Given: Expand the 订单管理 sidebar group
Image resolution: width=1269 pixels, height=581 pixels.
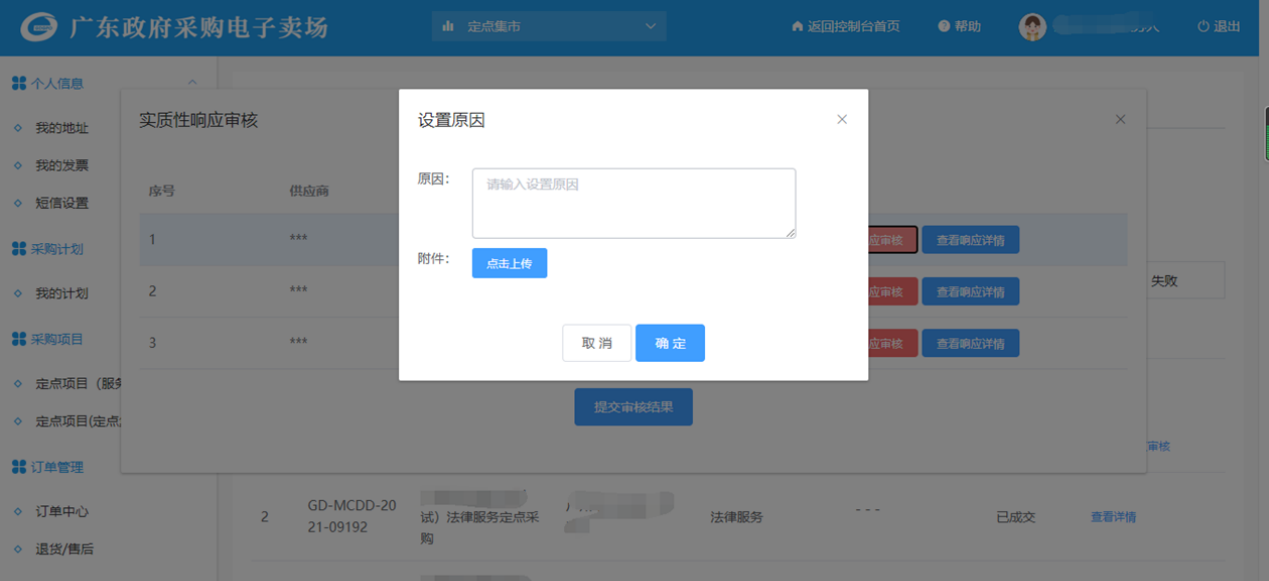Looking at the screenshot, I should click(57, 467).
